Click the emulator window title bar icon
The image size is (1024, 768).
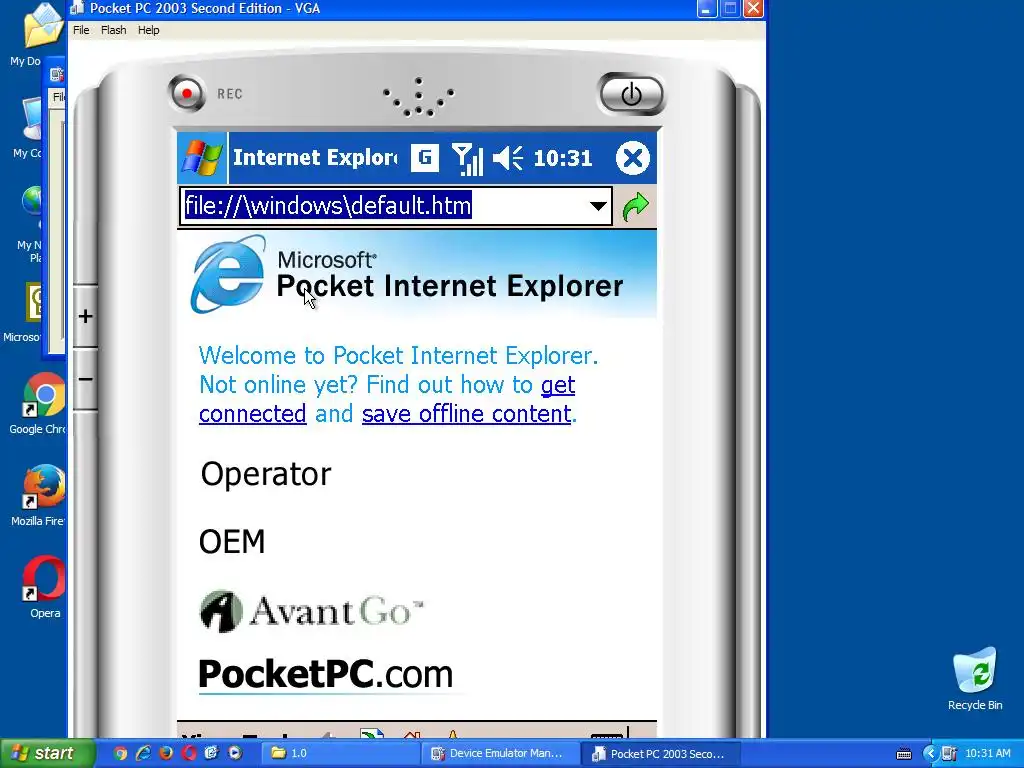click(77, 8)
